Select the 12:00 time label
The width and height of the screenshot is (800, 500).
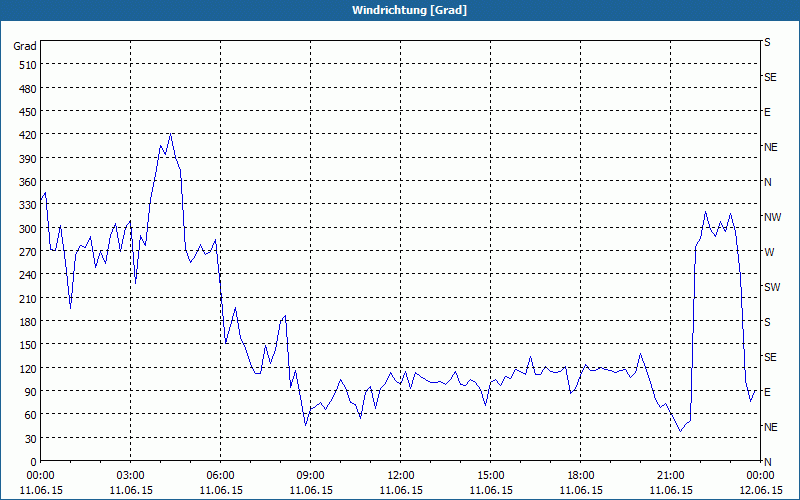pos(401,476)
